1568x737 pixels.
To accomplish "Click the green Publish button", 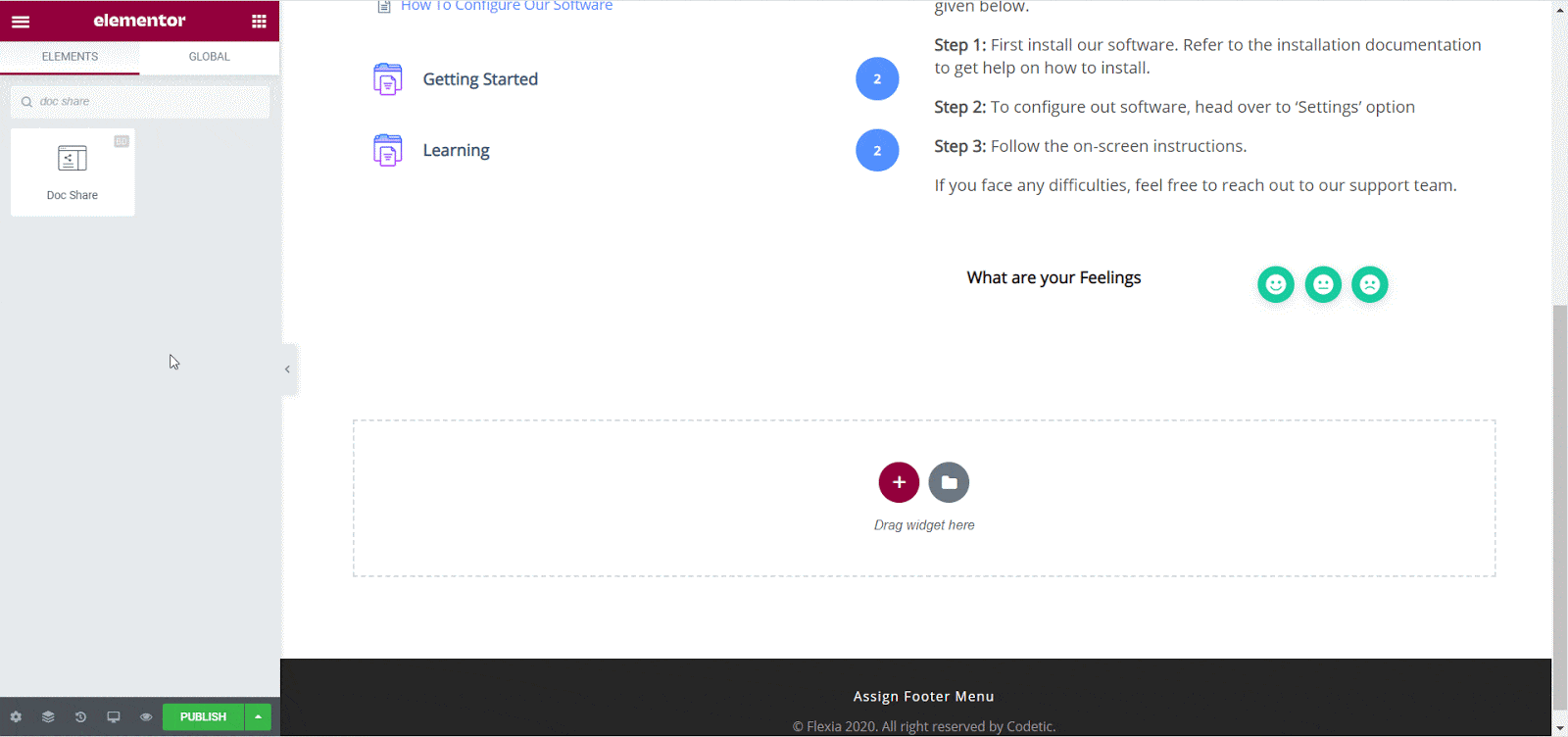I will (203, 717).
